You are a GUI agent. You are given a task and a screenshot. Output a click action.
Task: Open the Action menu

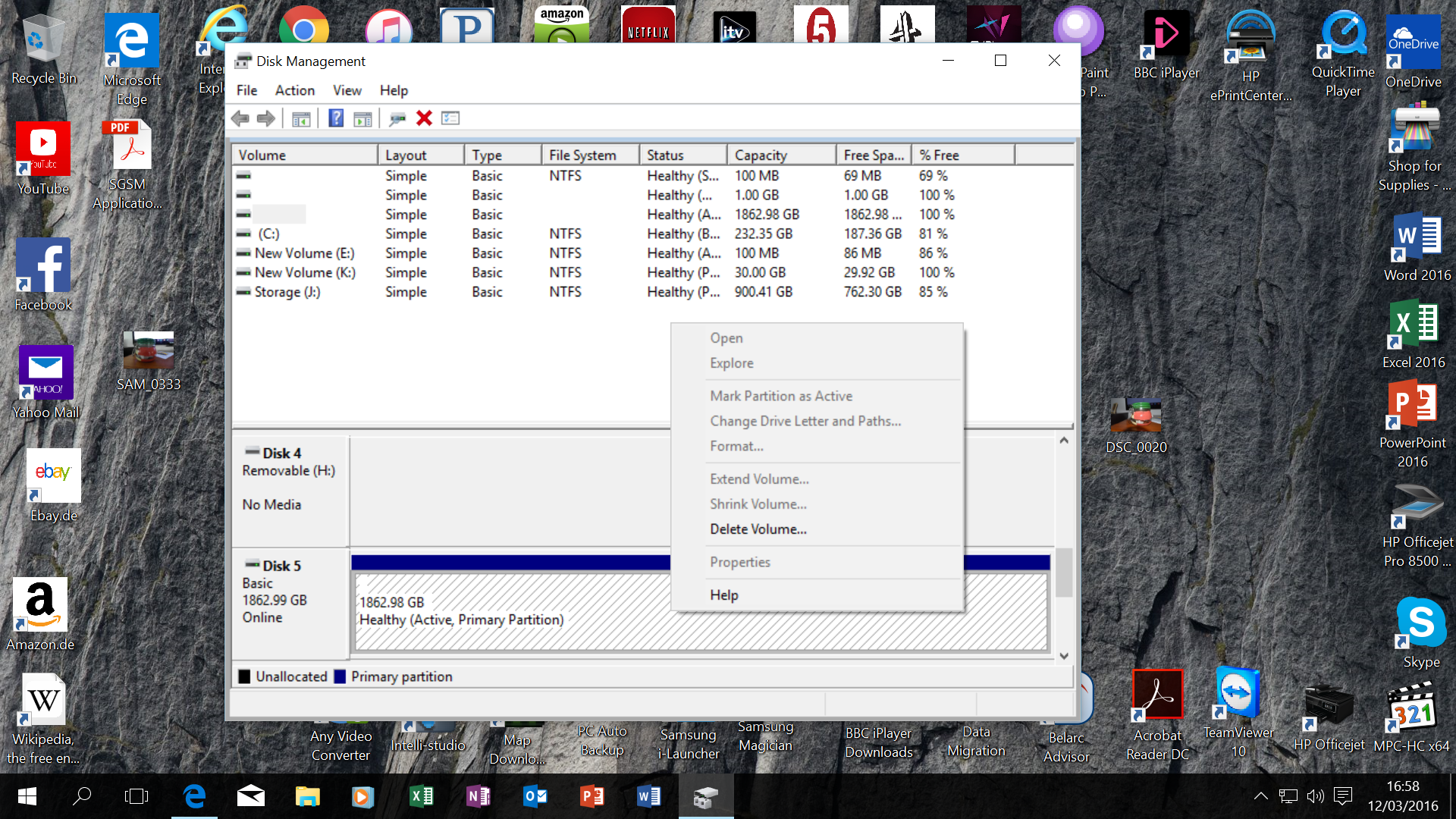click(294, 90)
